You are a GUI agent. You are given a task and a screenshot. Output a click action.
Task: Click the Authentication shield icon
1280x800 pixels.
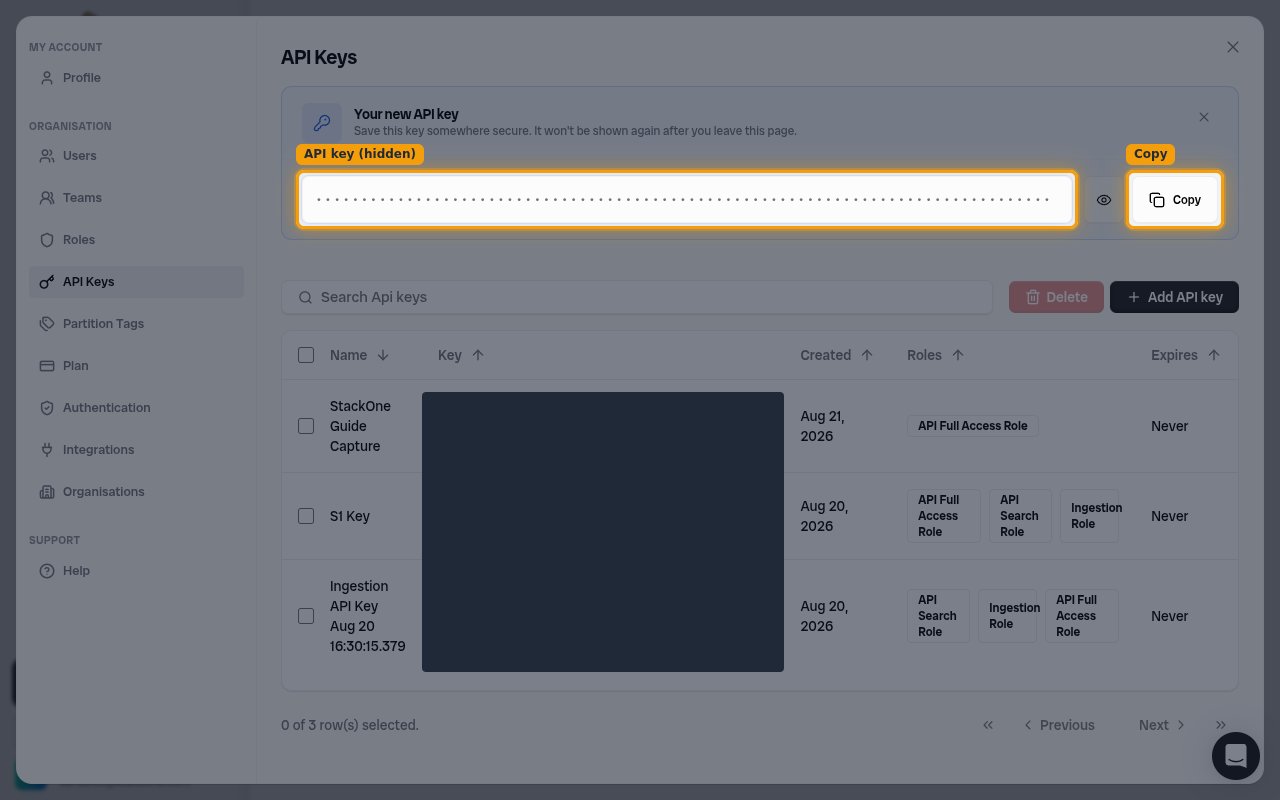[47, 408]
